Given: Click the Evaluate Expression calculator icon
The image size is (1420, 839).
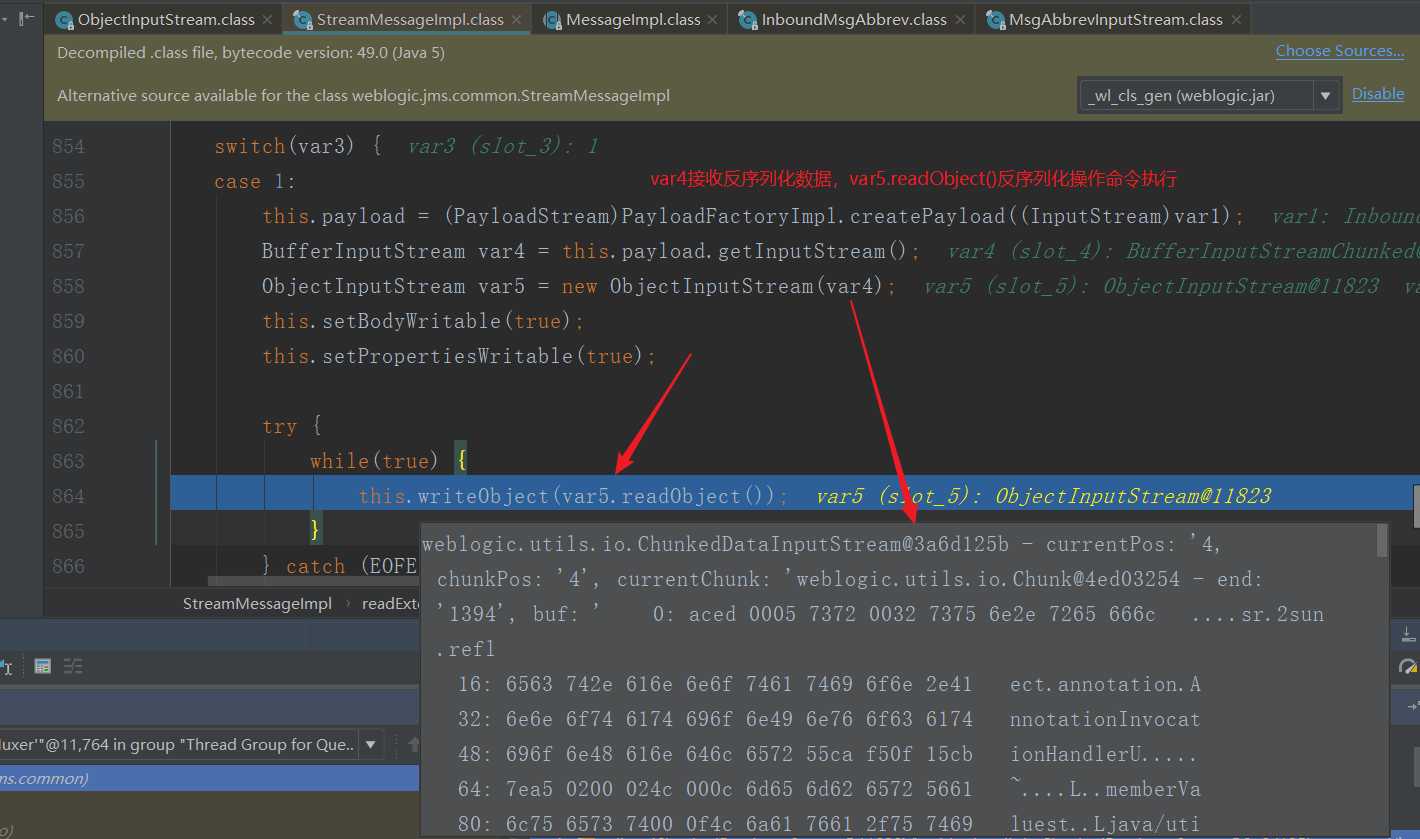Looking at the screenshot, I should pos(42,666).
